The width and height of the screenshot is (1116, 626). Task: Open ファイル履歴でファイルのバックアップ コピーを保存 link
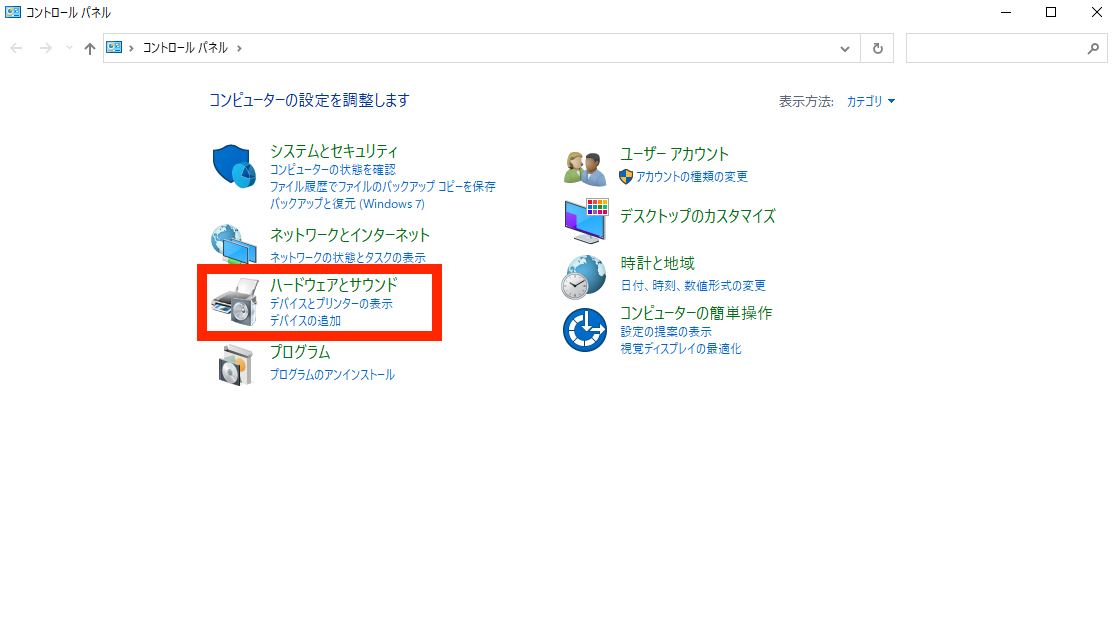pyautogui.click(x=382, y=186)
